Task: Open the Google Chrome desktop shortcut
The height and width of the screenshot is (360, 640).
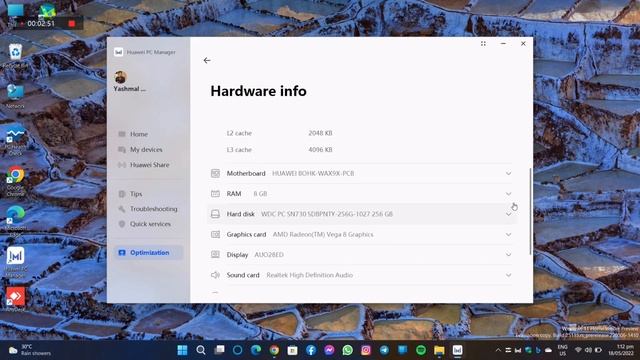Action: tap(15, 182)
